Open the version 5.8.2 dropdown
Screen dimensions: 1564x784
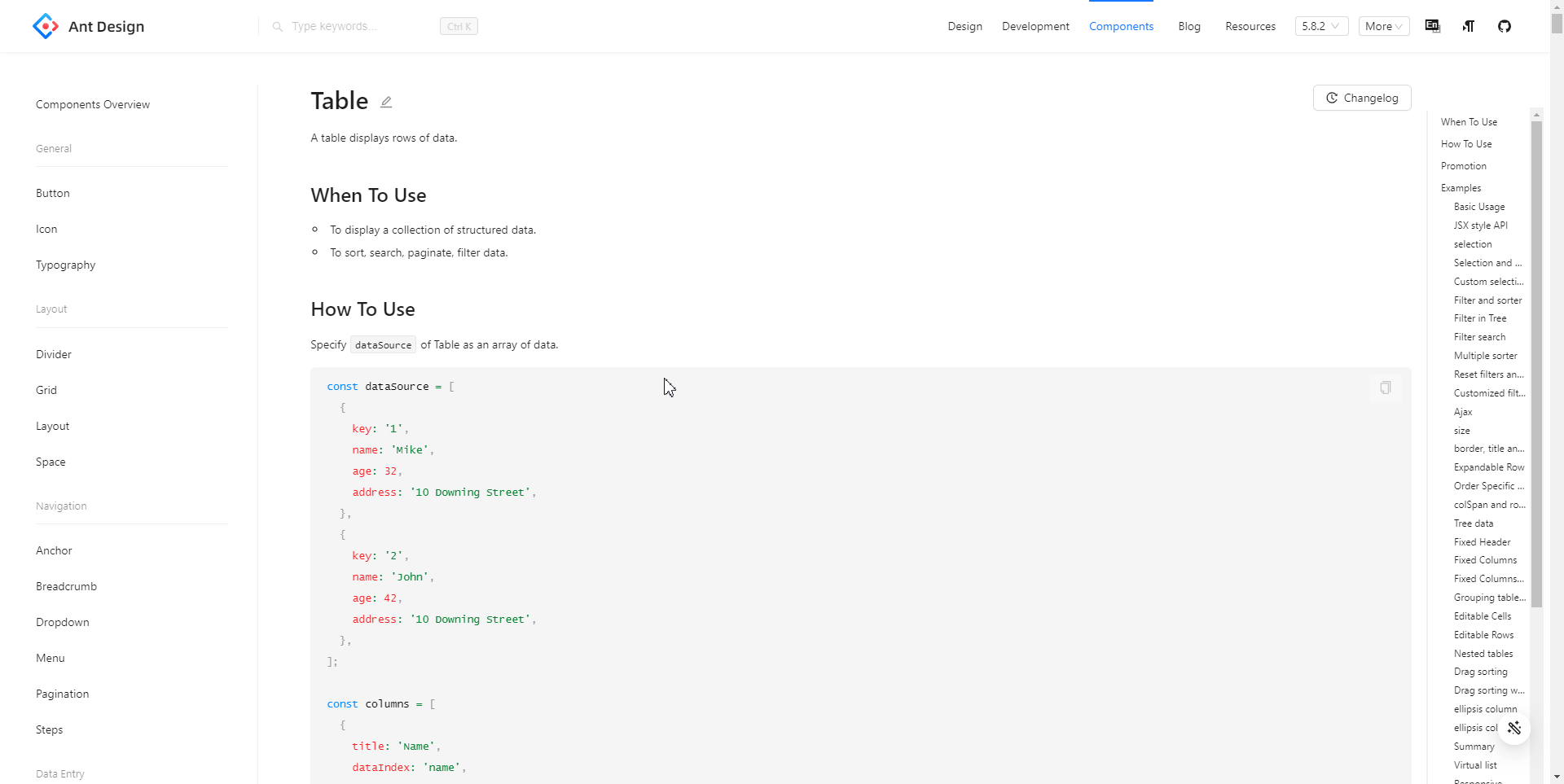click(1321, 26)
